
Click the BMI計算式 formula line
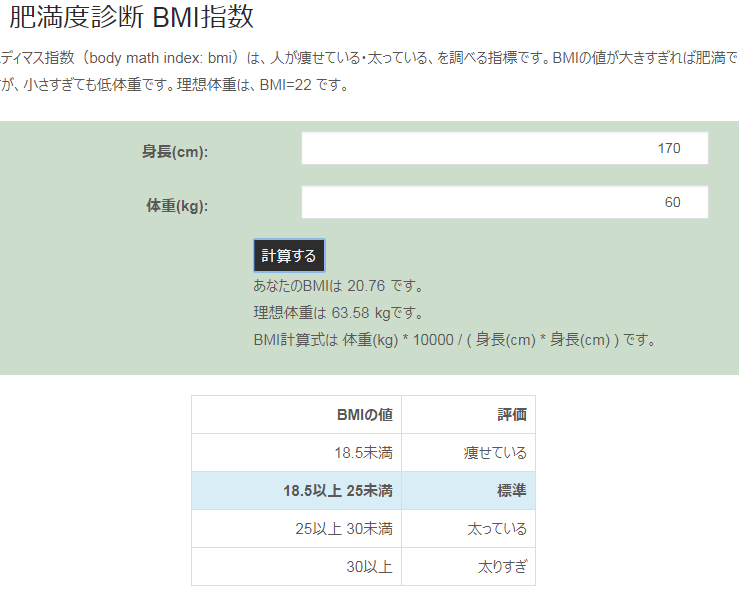[456, 339]
